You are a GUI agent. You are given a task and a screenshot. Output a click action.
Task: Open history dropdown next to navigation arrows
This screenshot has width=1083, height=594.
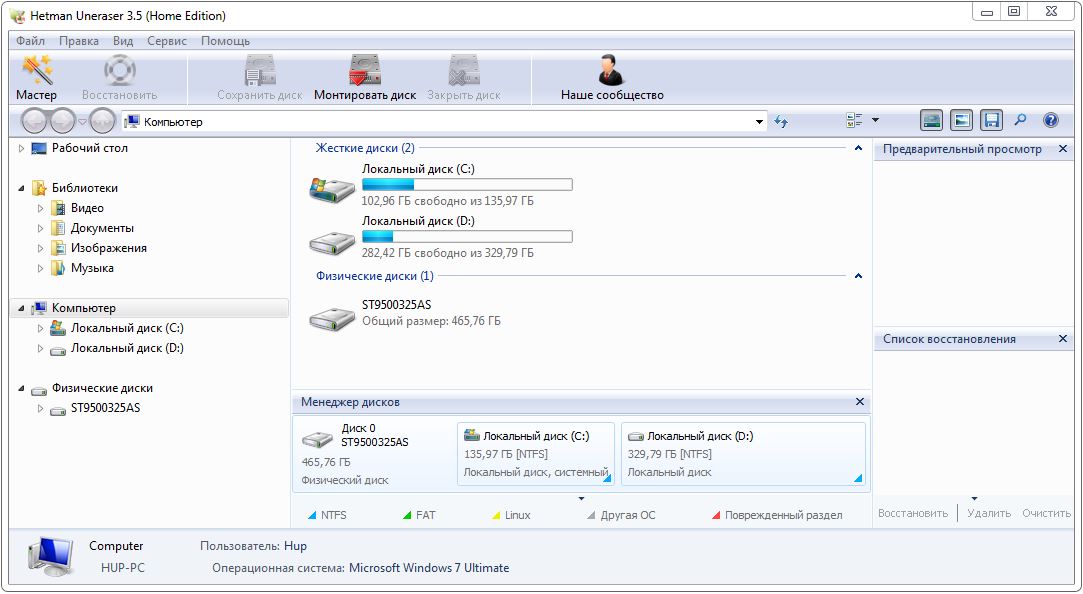(x=82, y=122)
